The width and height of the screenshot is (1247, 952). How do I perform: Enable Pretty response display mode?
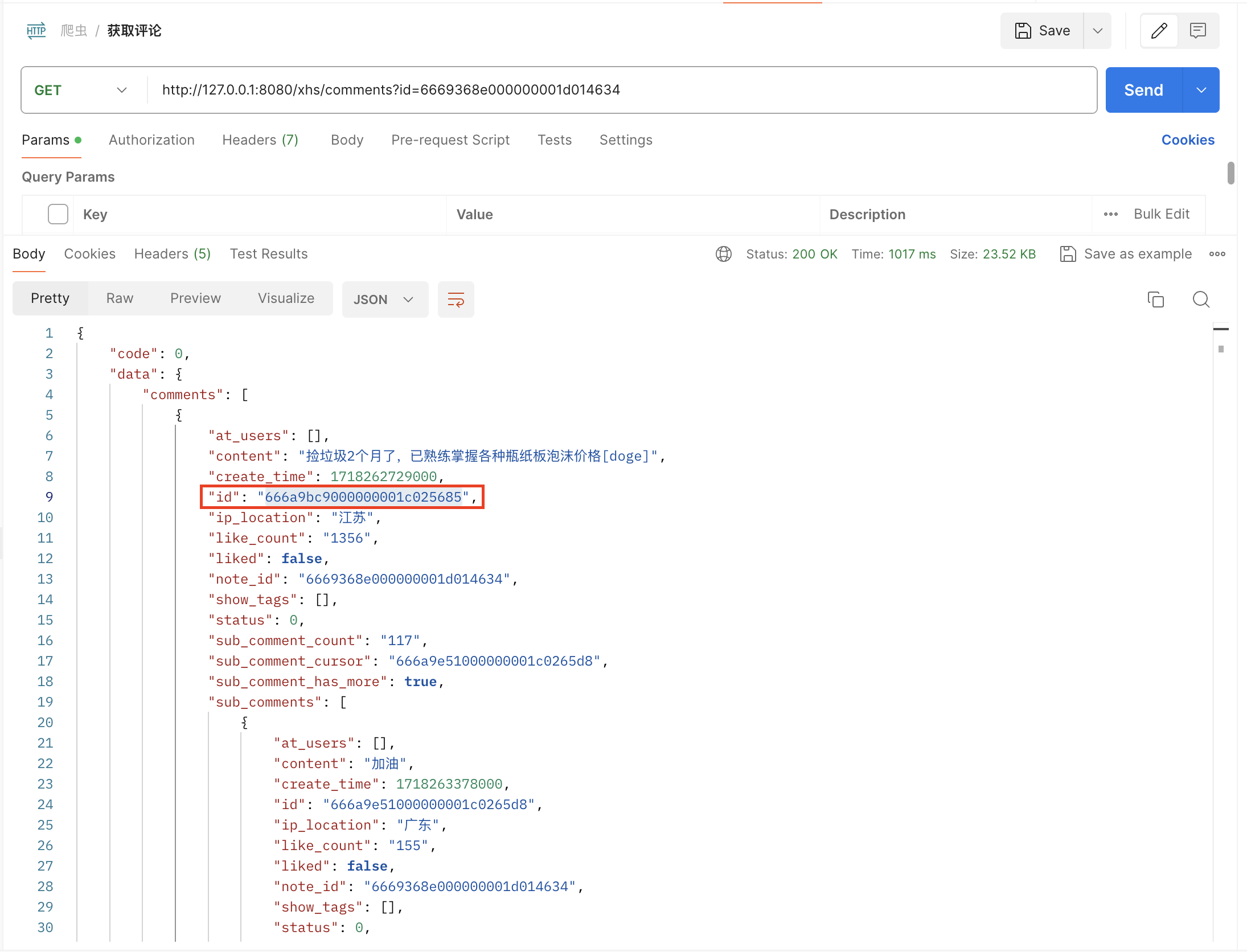coord(49,297)
